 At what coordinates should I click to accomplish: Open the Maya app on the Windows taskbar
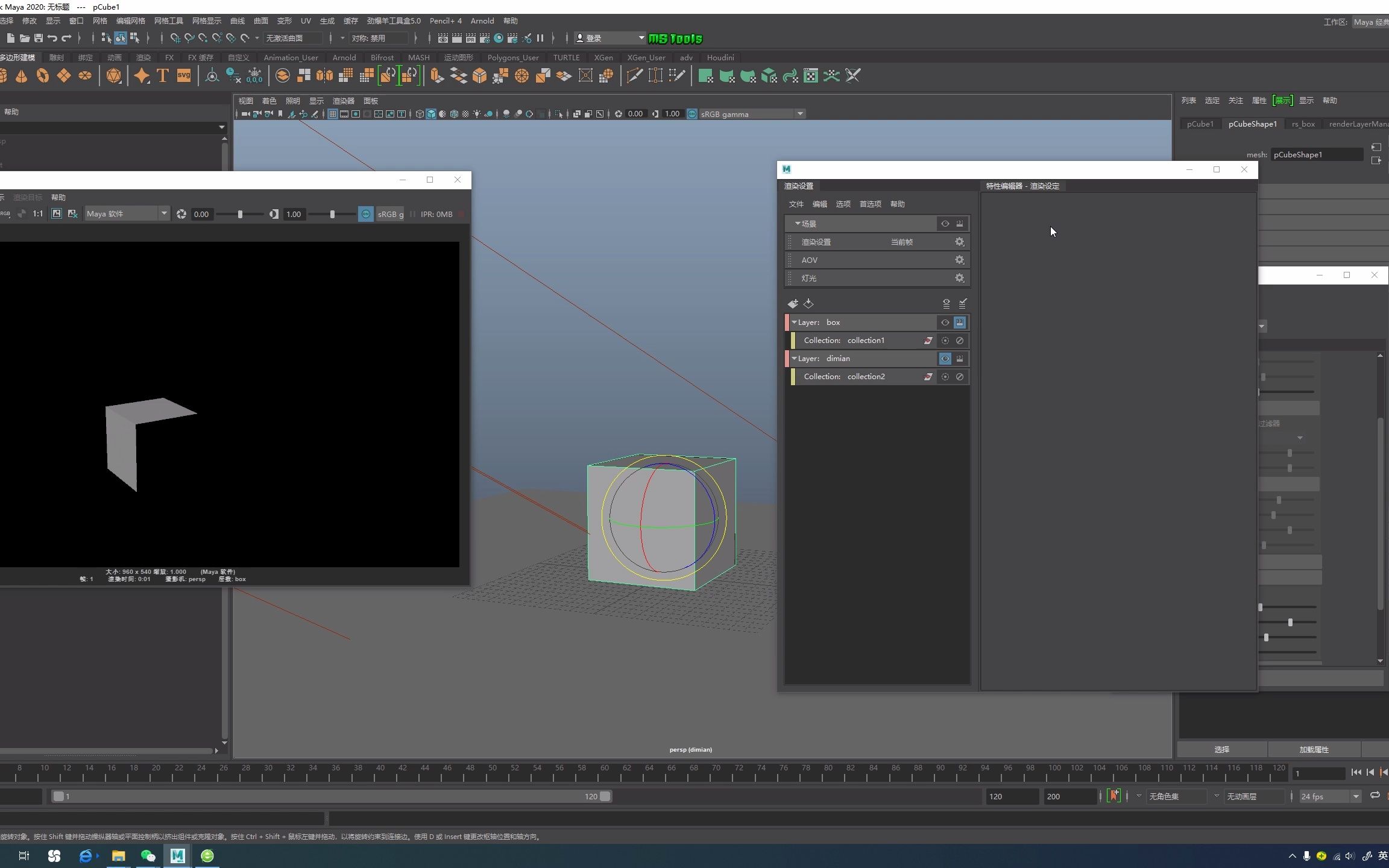[x=177, y=855]
